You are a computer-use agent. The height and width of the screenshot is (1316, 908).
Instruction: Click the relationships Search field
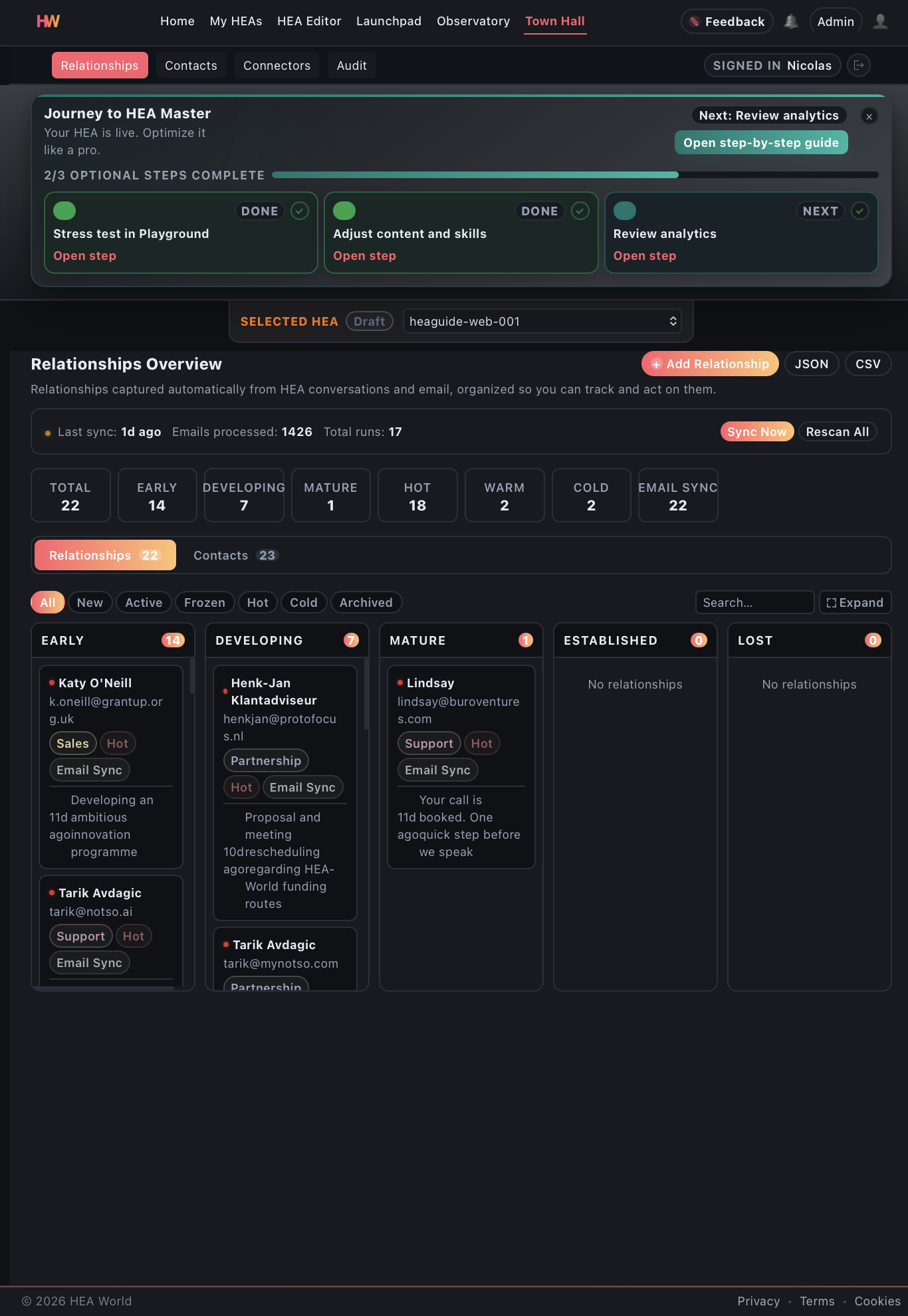coord(754,603)
